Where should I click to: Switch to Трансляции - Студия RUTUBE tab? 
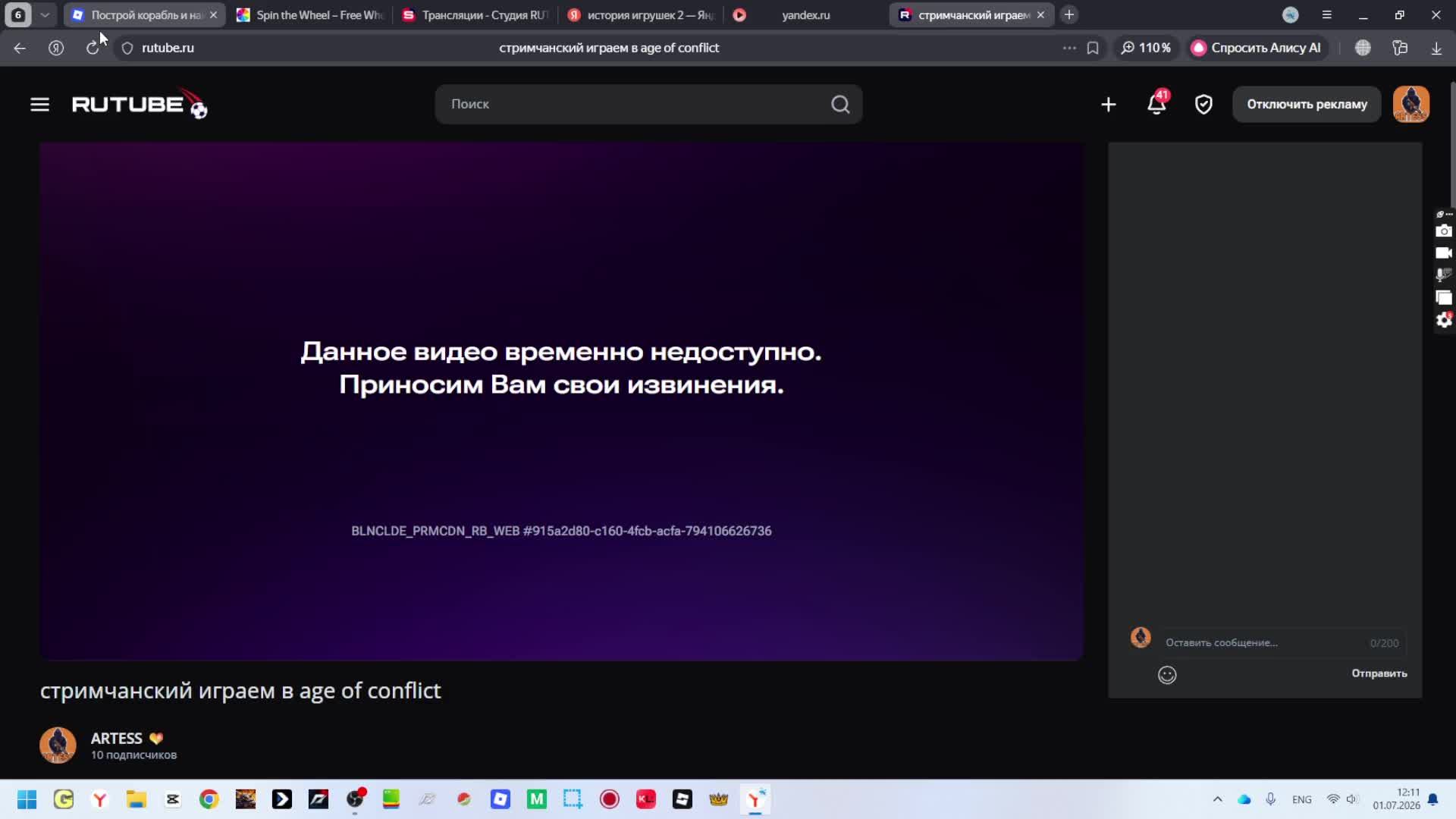click(x=475, y=14)
